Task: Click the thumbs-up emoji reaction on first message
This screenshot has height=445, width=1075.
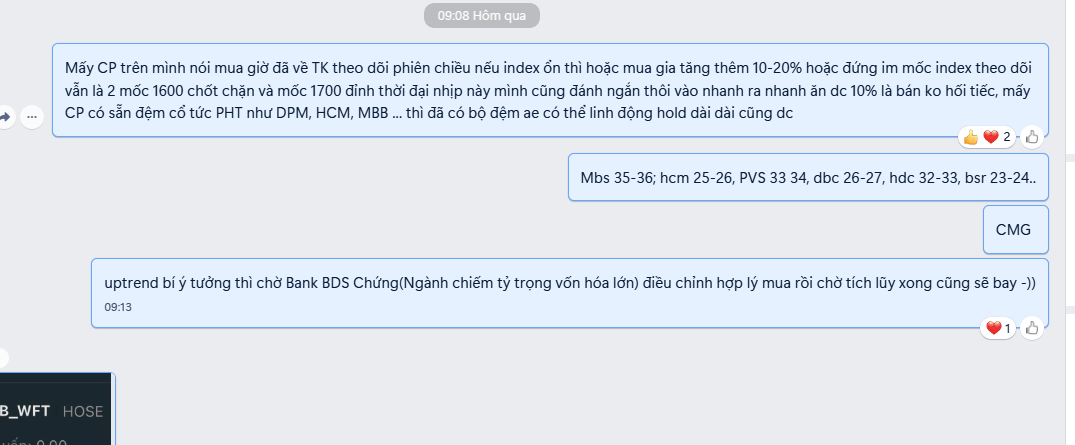Action: pyautogui.click(x=969, y=137)
